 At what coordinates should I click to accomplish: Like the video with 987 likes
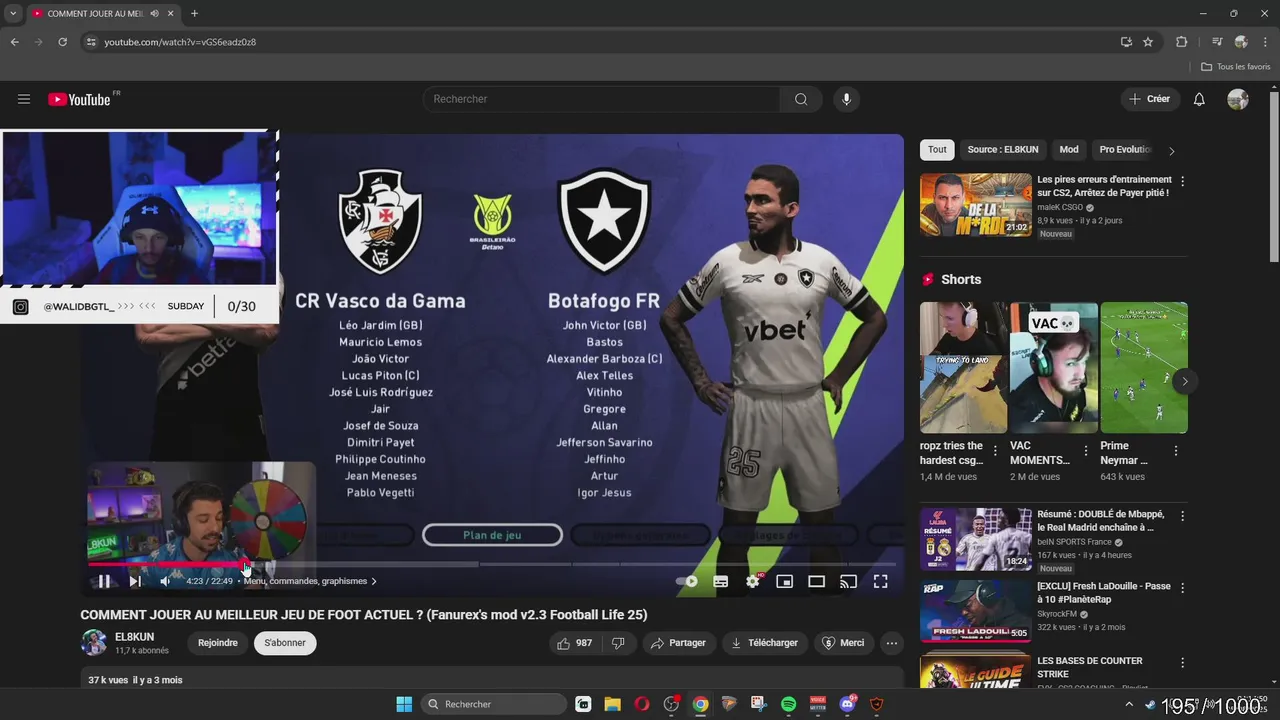coord(575,643)
